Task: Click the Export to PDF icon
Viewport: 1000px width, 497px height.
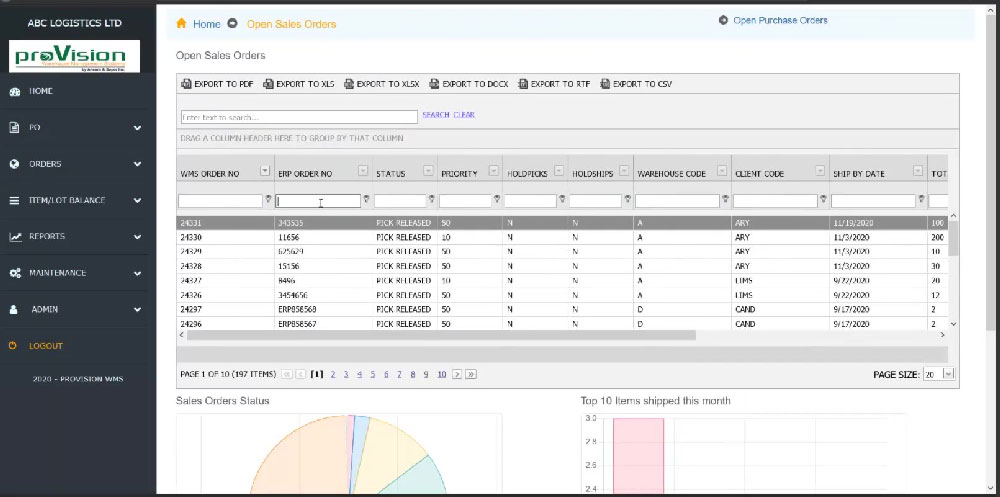Action: (x=186, y=84)
